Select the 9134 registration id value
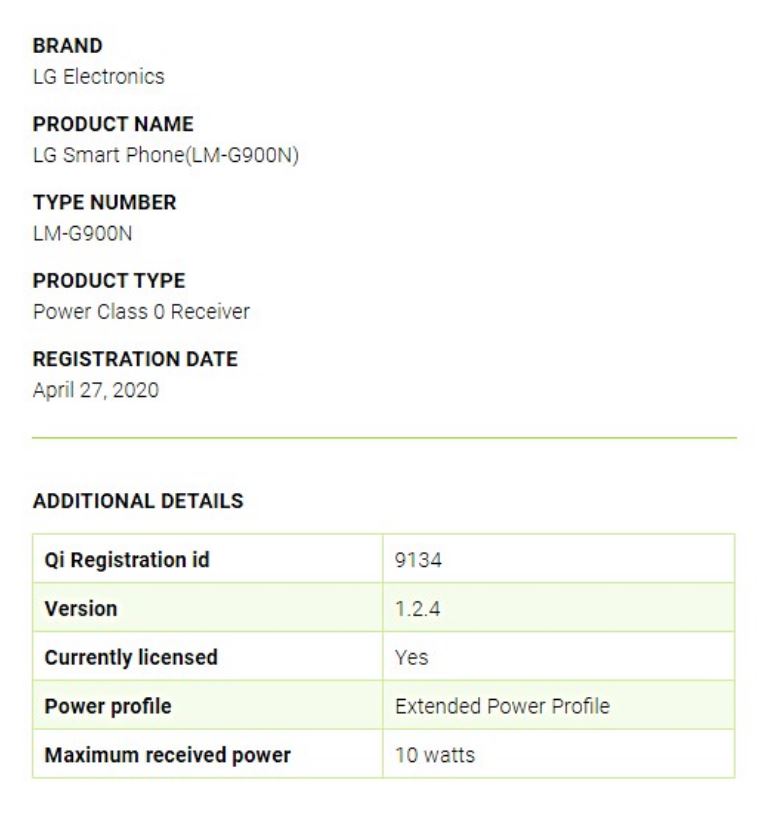This screenshot has width=767, height=813. pyautogui.click(x=419, y=560)
